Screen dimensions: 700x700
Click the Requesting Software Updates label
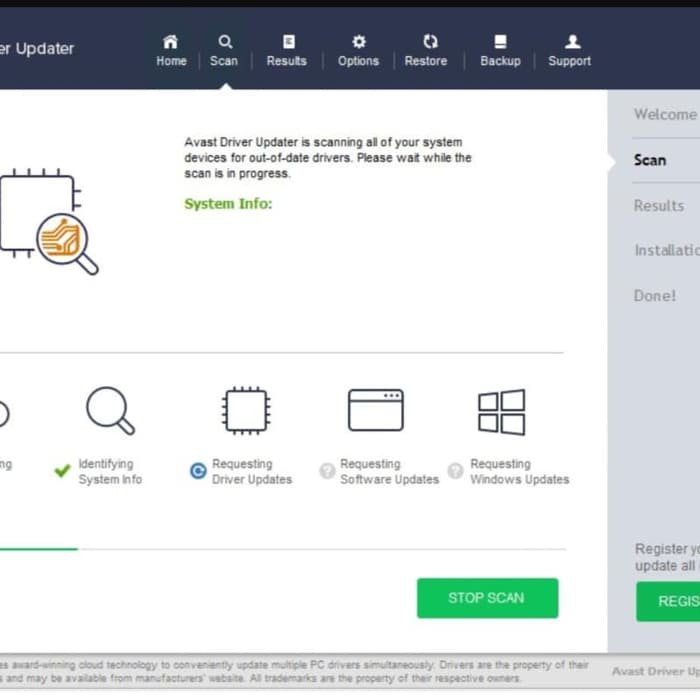pyautogui.click(x=389, y=471)
